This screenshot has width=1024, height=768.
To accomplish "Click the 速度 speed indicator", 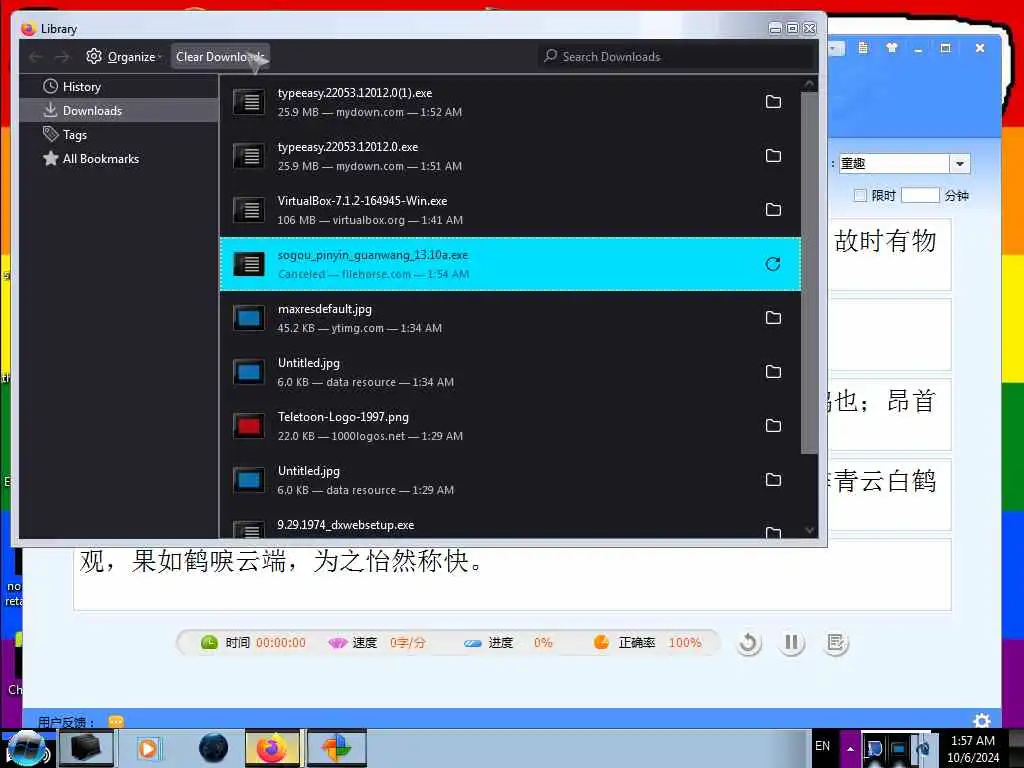I will pyautogui.click(x=377, y=643).
